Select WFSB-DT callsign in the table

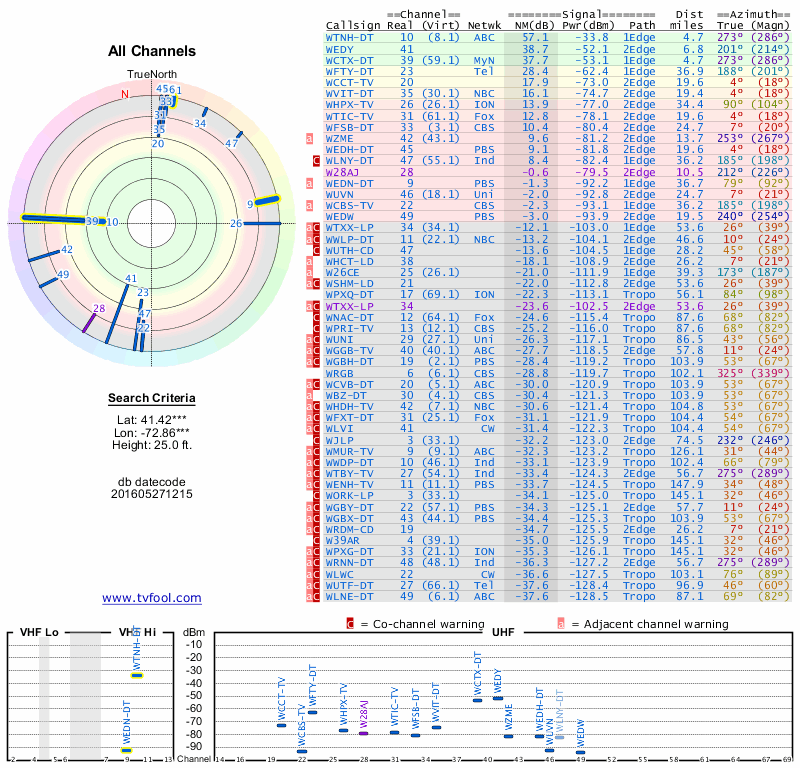click(x=349, y=128)
